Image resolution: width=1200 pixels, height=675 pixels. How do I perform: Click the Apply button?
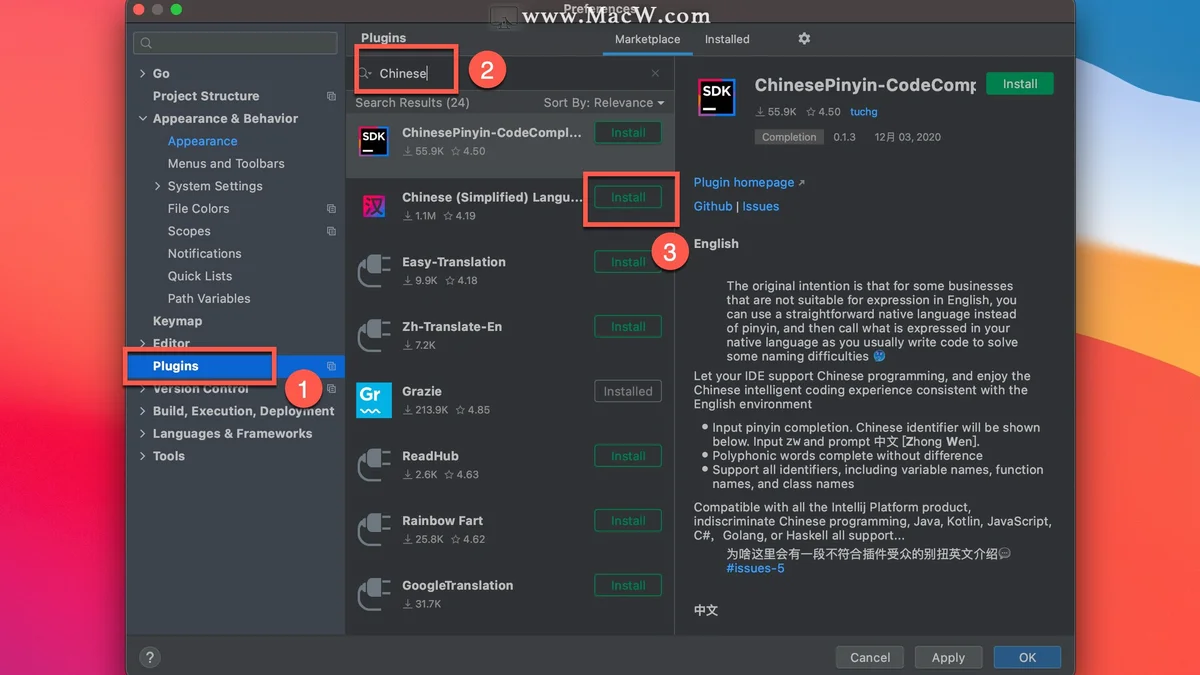948,657
